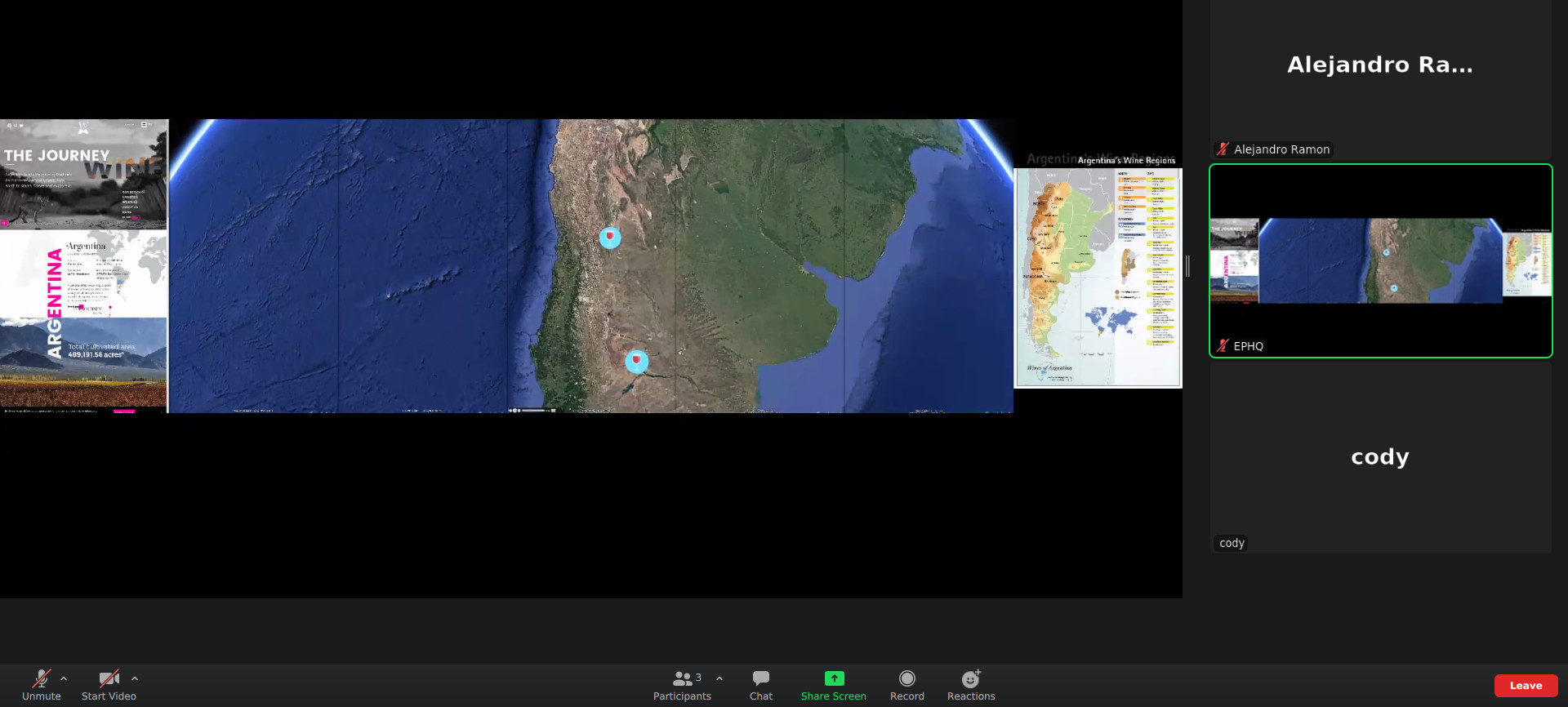1568x707 pixels.
Task: Start recording with Record button
Action: pyautogui.click(x=907, y=685)
